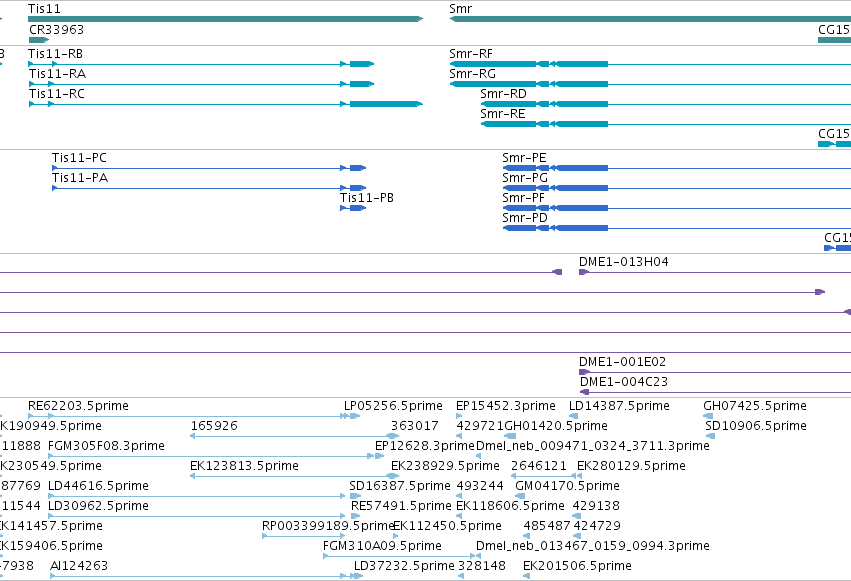Select the Smr-RF transcript label
Screen dimensions: 851x581
471,54
